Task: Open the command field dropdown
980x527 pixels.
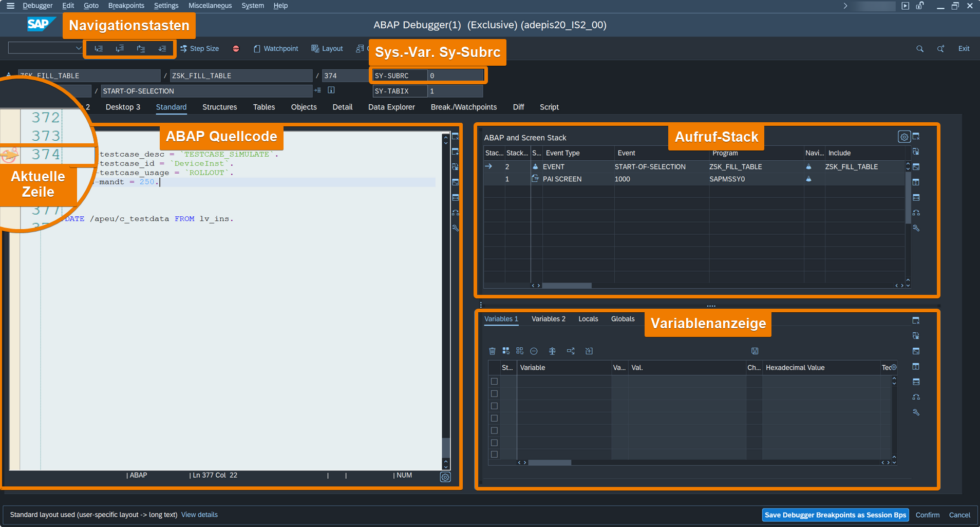Action: (78, 48)
